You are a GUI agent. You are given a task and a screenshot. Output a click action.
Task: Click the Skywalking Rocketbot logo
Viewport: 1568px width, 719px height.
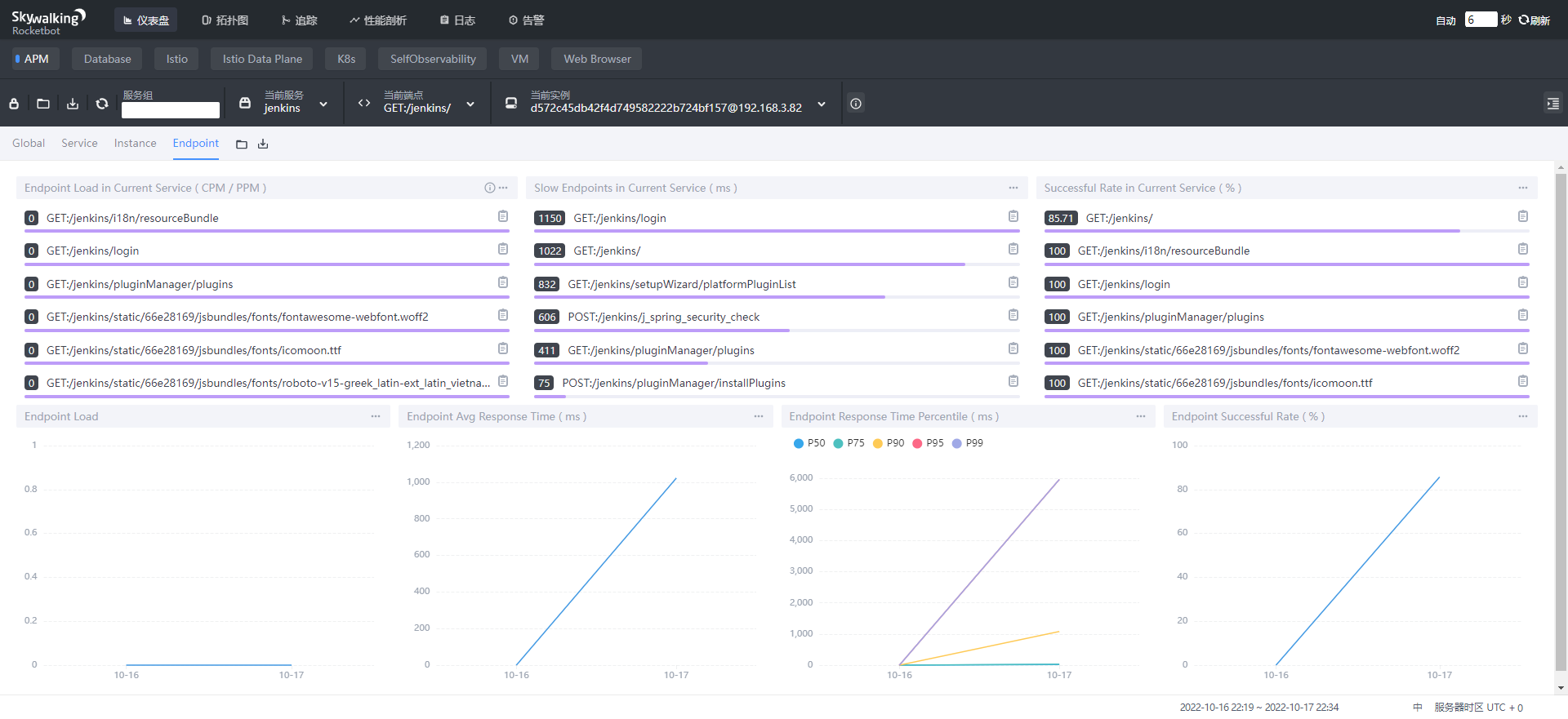(48, 22)
